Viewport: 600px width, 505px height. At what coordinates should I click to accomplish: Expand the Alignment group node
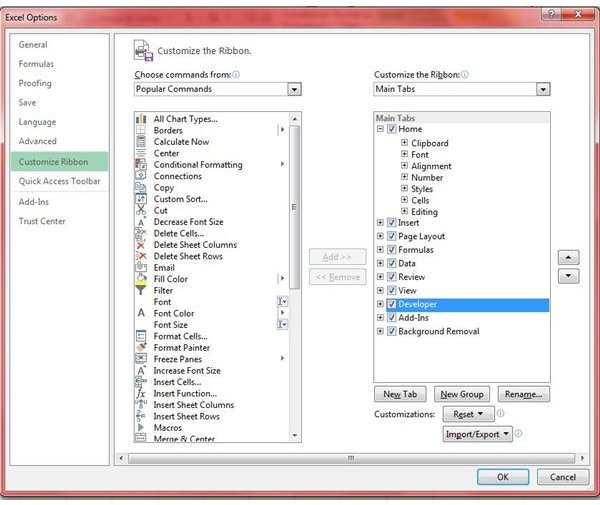click(404, 165)
